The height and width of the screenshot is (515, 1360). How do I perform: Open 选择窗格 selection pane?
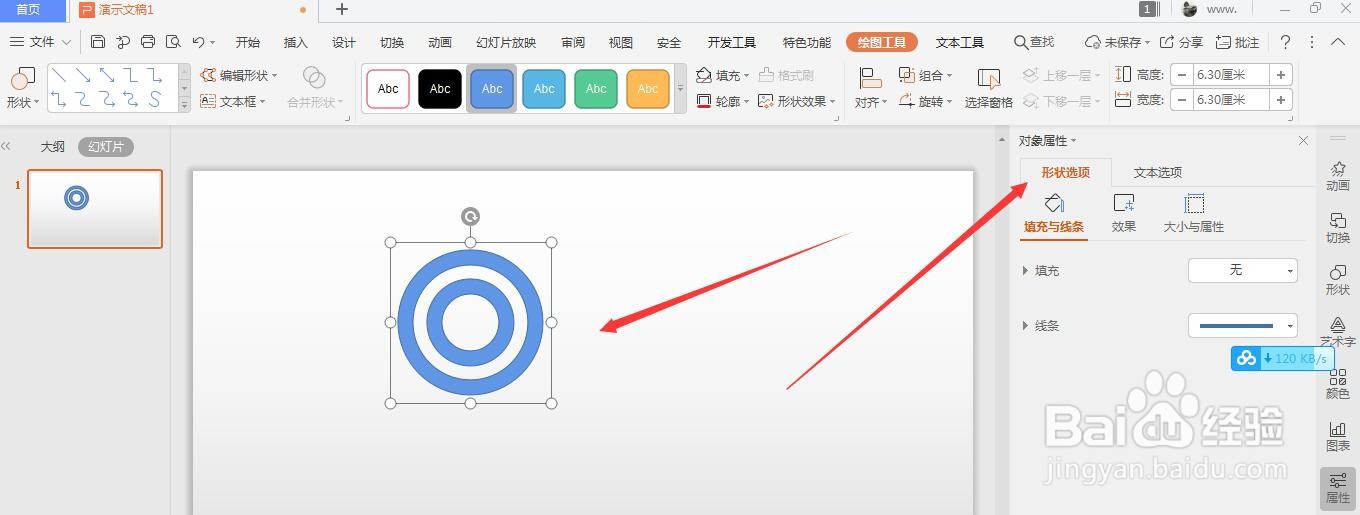pos(988,88)
